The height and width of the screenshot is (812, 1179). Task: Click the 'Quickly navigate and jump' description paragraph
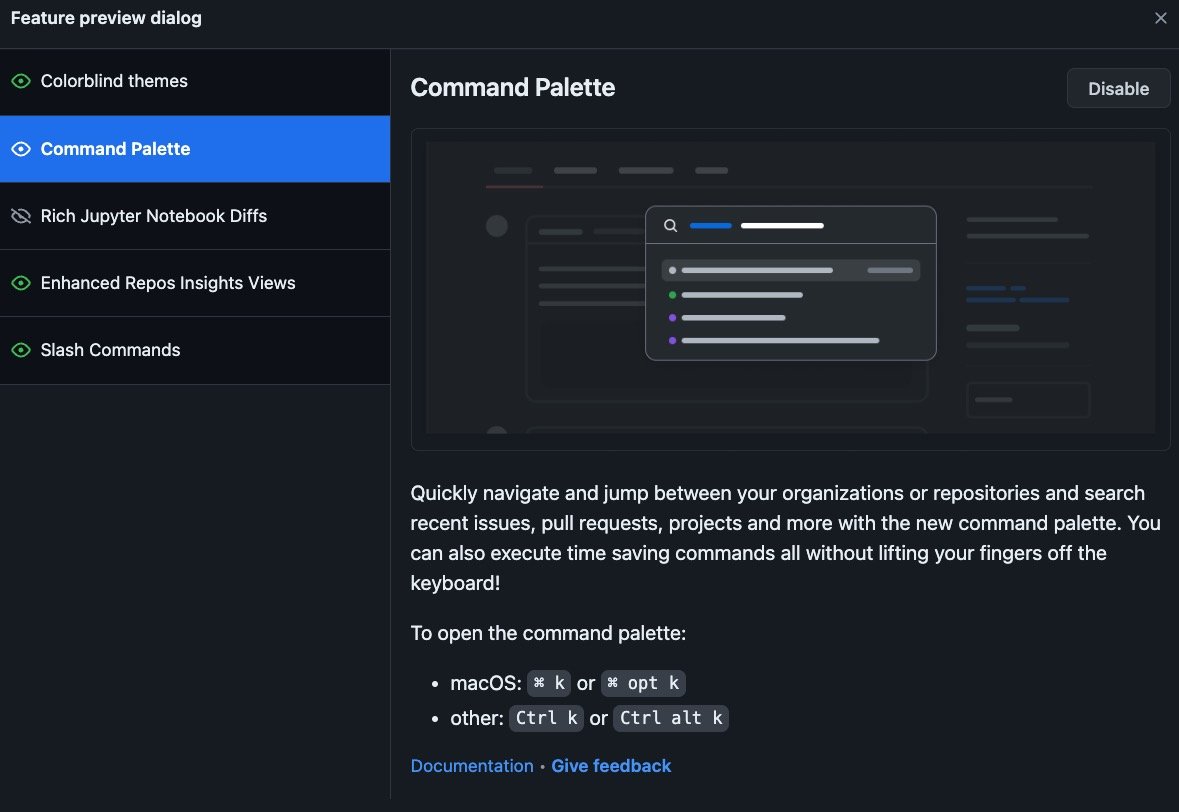tap(786, 538)
